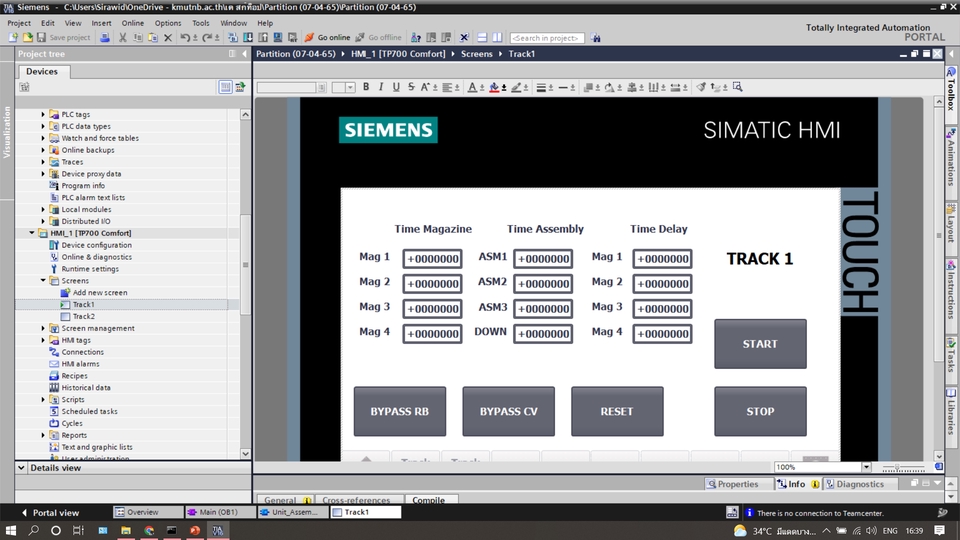This screenshot has height=540, width=960.
Task: Click the background fill color bucket
Action: (x=494, y=87)
